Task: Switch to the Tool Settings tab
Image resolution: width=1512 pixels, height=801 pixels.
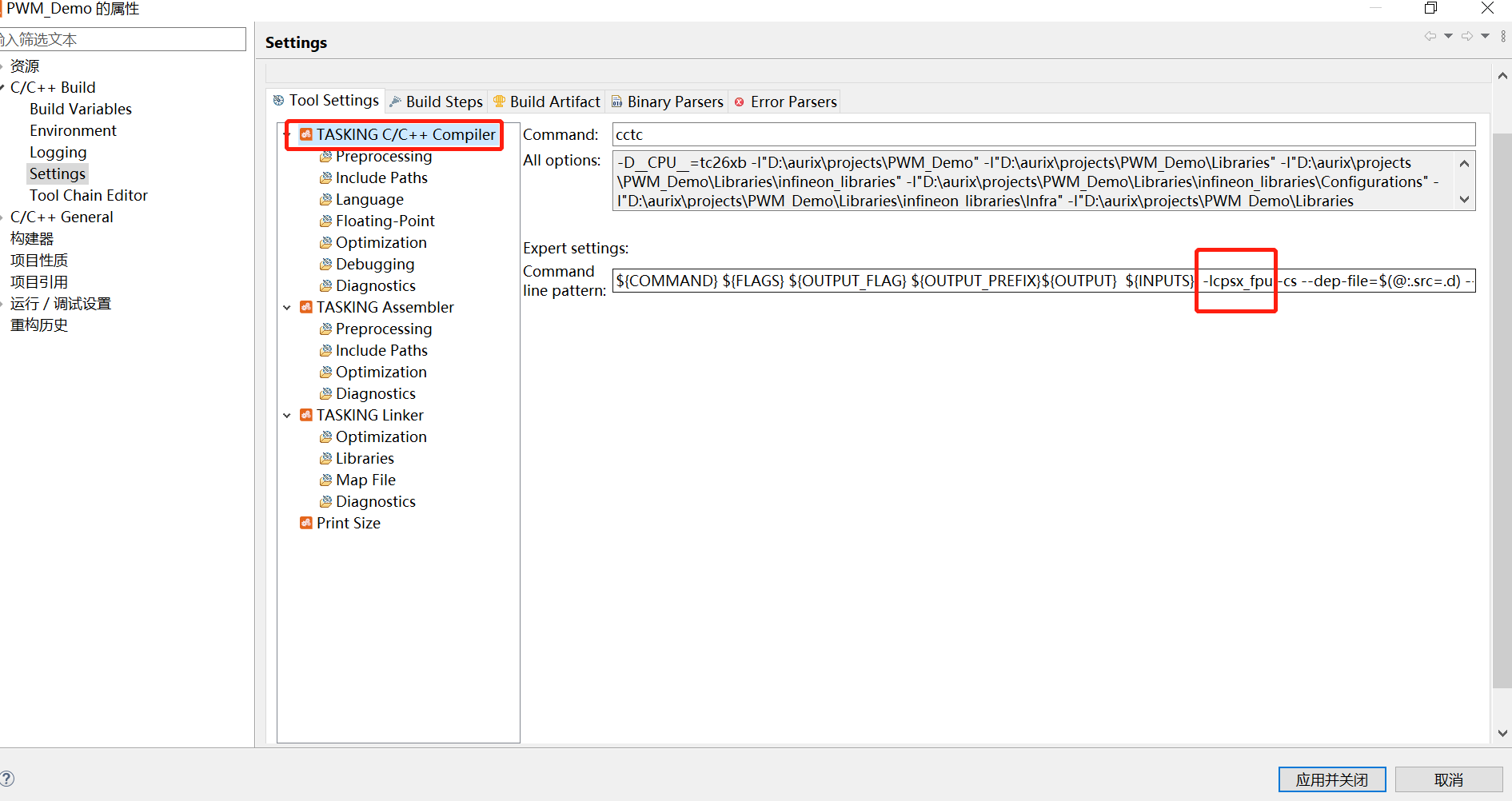Action: click(x=326, y=100)
